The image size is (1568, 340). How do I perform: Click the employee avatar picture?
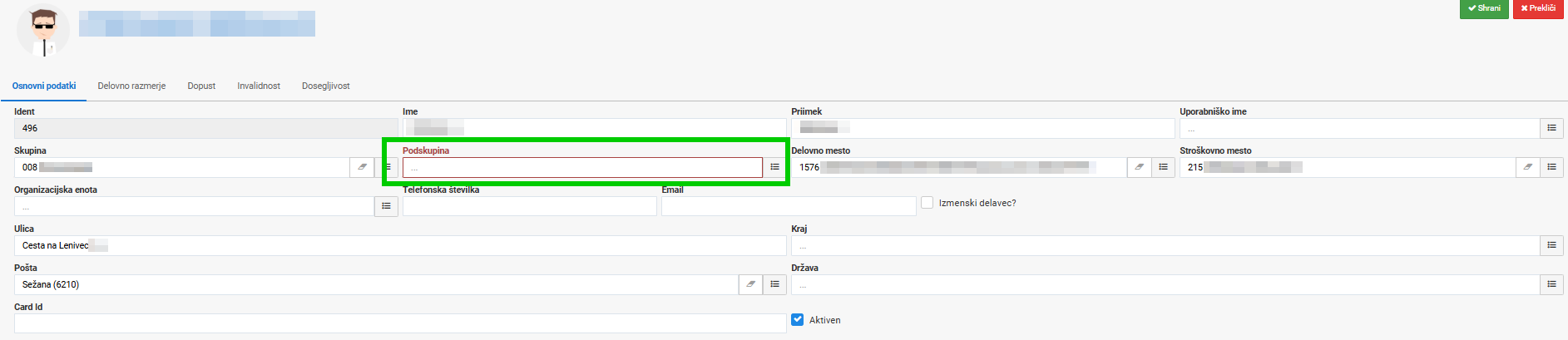(43, 31)
